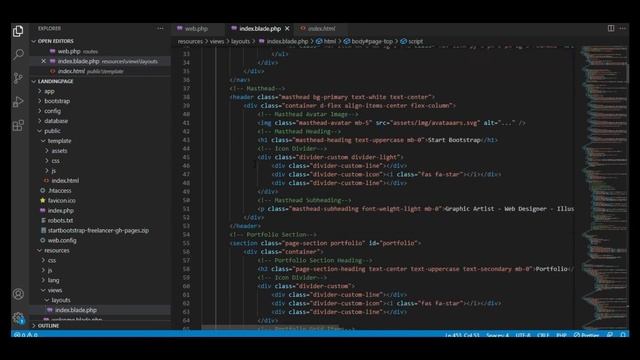The height and width of the screenshot is (360, 640).
Task: Open the notifications bell icon
Action: pos(623,335)
